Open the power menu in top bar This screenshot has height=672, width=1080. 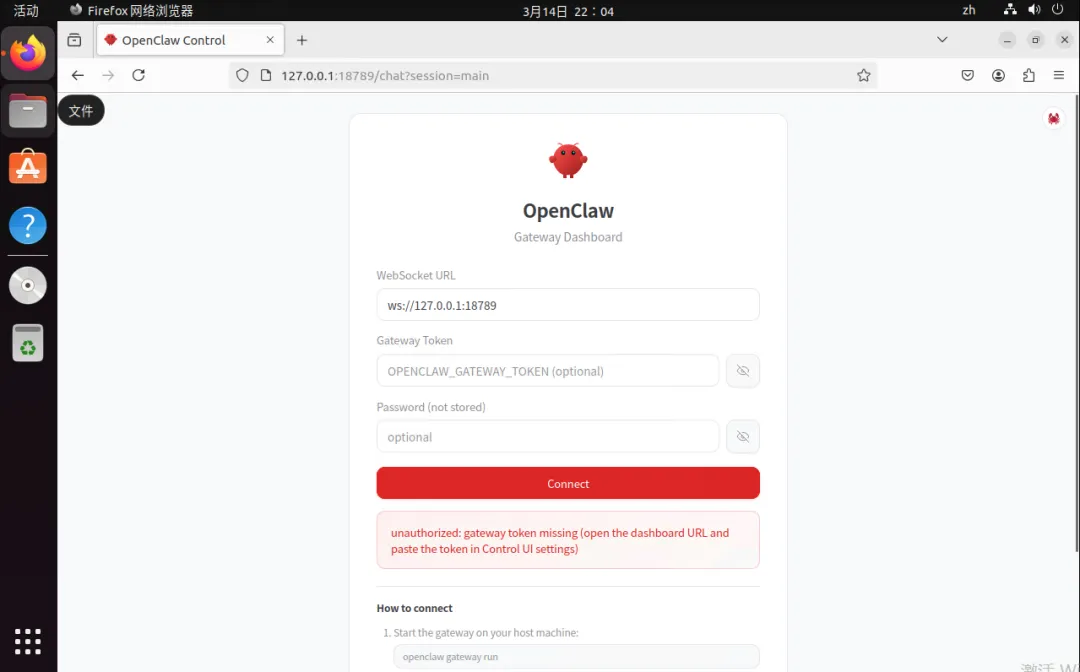pos(1057,10)
